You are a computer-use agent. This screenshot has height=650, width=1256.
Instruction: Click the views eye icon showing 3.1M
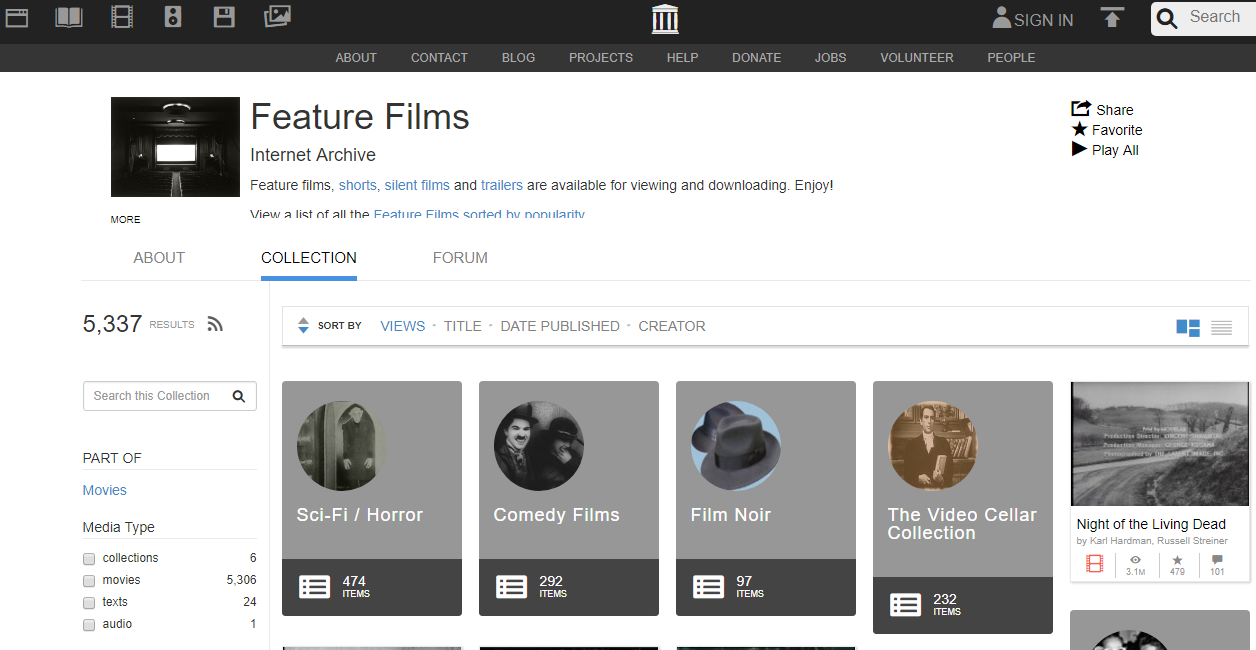1135,560
